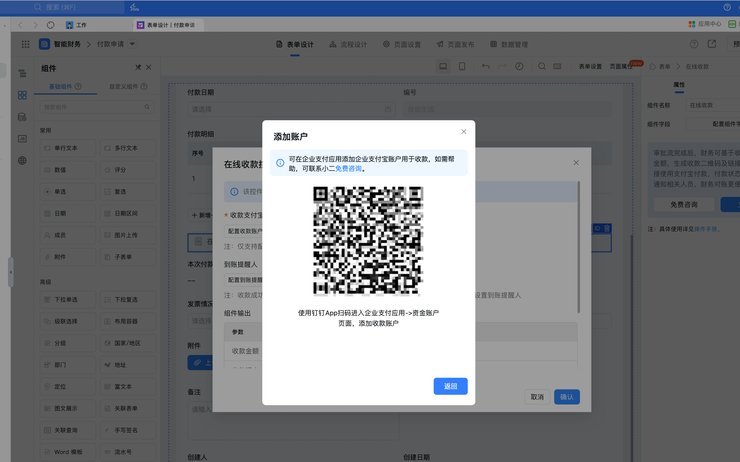Click 取消 in the 在线收款 dialog

pyautogui.click(x=537, y=397)
